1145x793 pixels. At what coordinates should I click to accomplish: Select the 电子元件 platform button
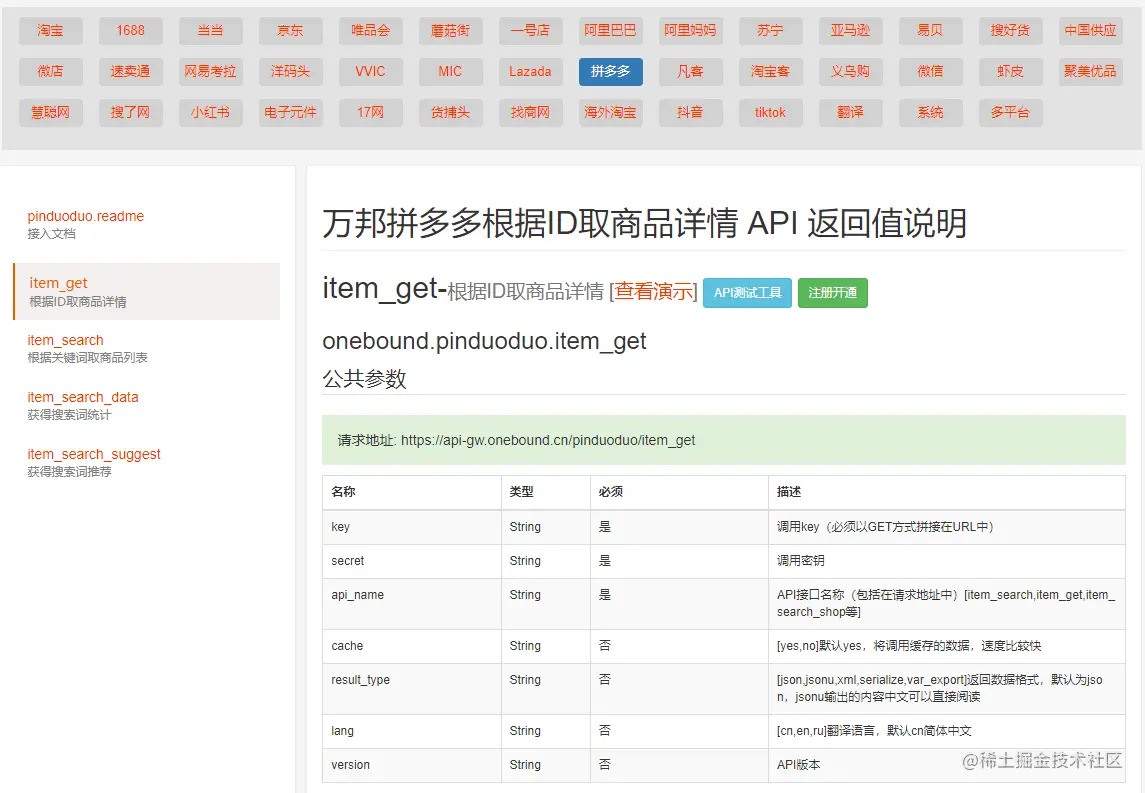pos(290,112)
